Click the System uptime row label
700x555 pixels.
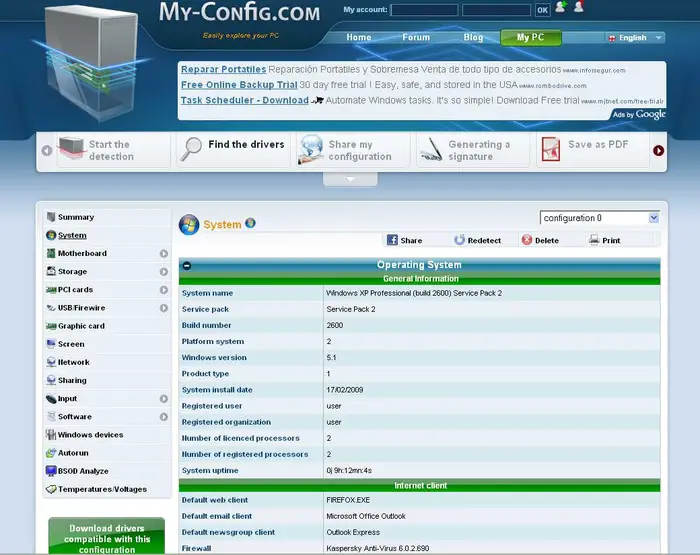click(x=210, y=471)
